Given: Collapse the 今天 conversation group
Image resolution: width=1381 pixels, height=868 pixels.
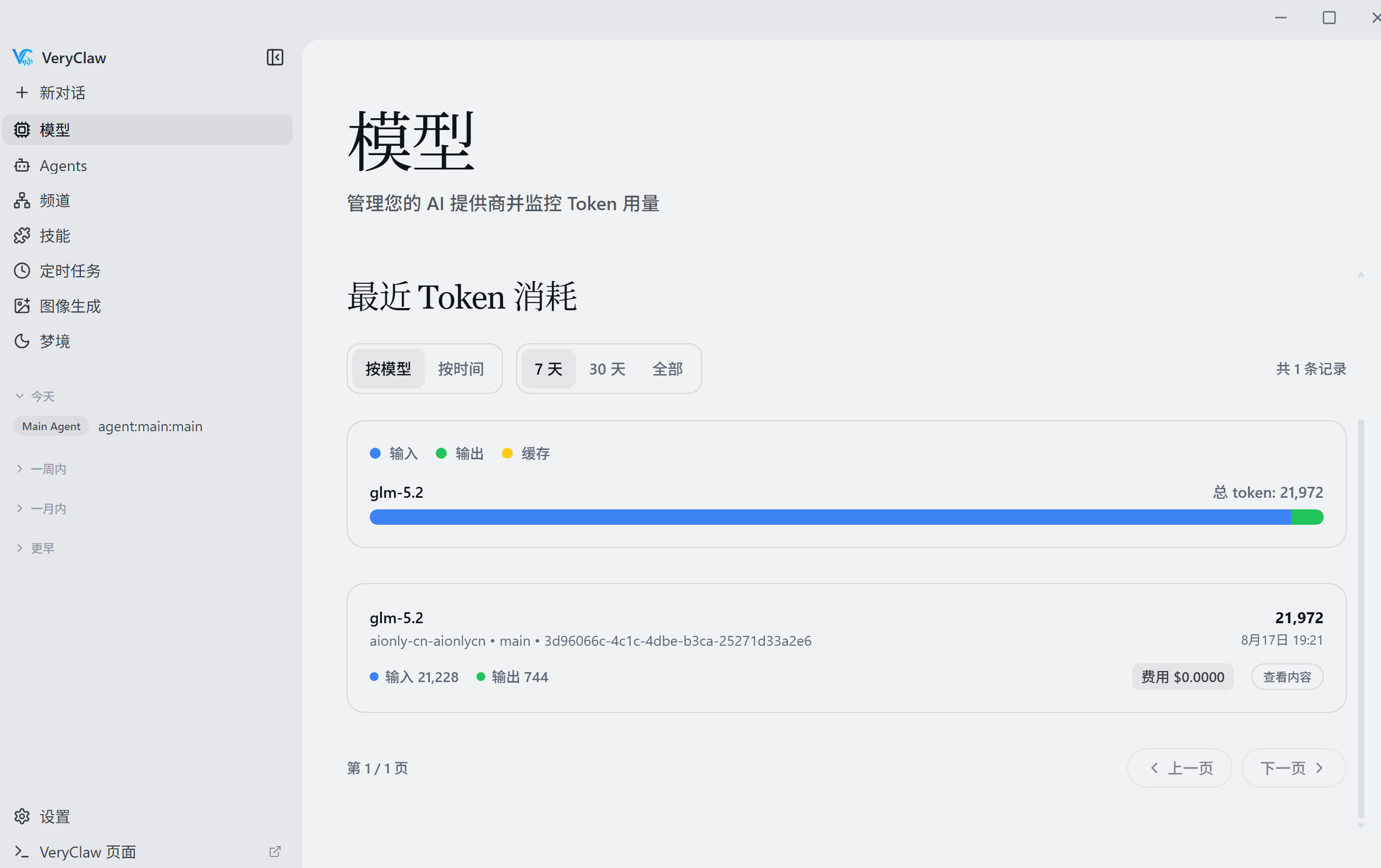Looking at the screenshot, I should [35, 396].
